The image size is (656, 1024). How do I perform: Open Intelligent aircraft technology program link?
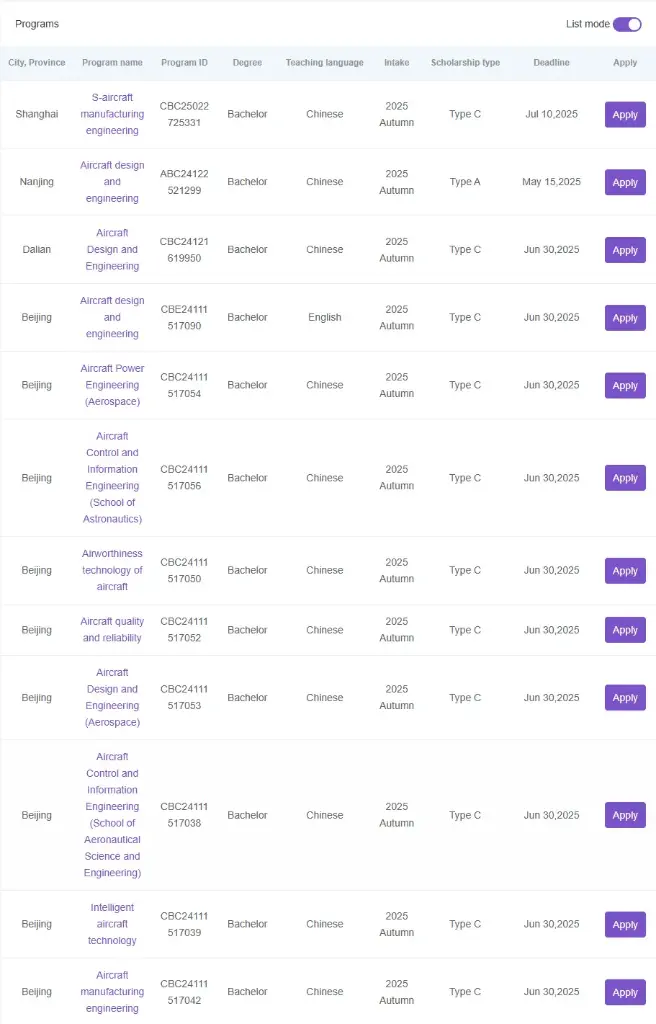[112, 923]
